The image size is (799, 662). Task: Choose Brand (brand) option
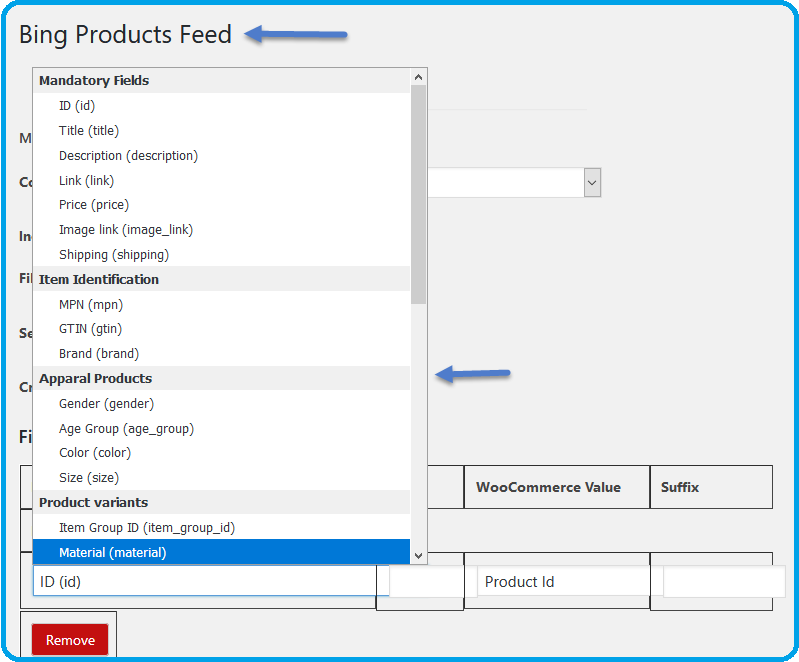[x=221, y=354]
